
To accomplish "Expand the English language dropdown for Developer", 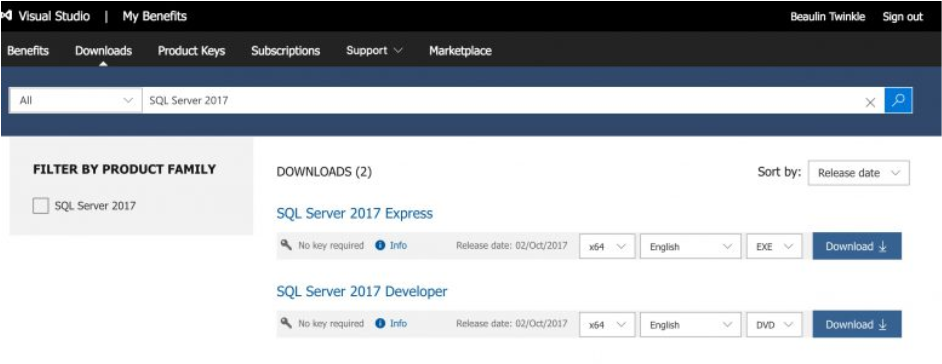I will [x=691, y=324].
